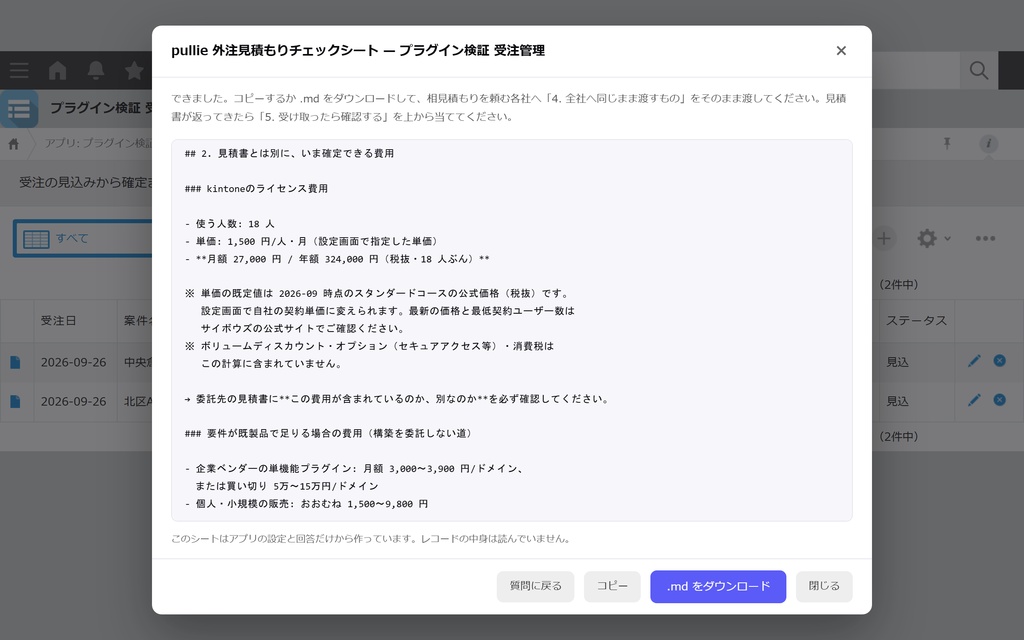Image resolution: width=1024 pixels, height=640 pixels.
Task: Add a record with the plus icon
Action: [x=884, y=238]
